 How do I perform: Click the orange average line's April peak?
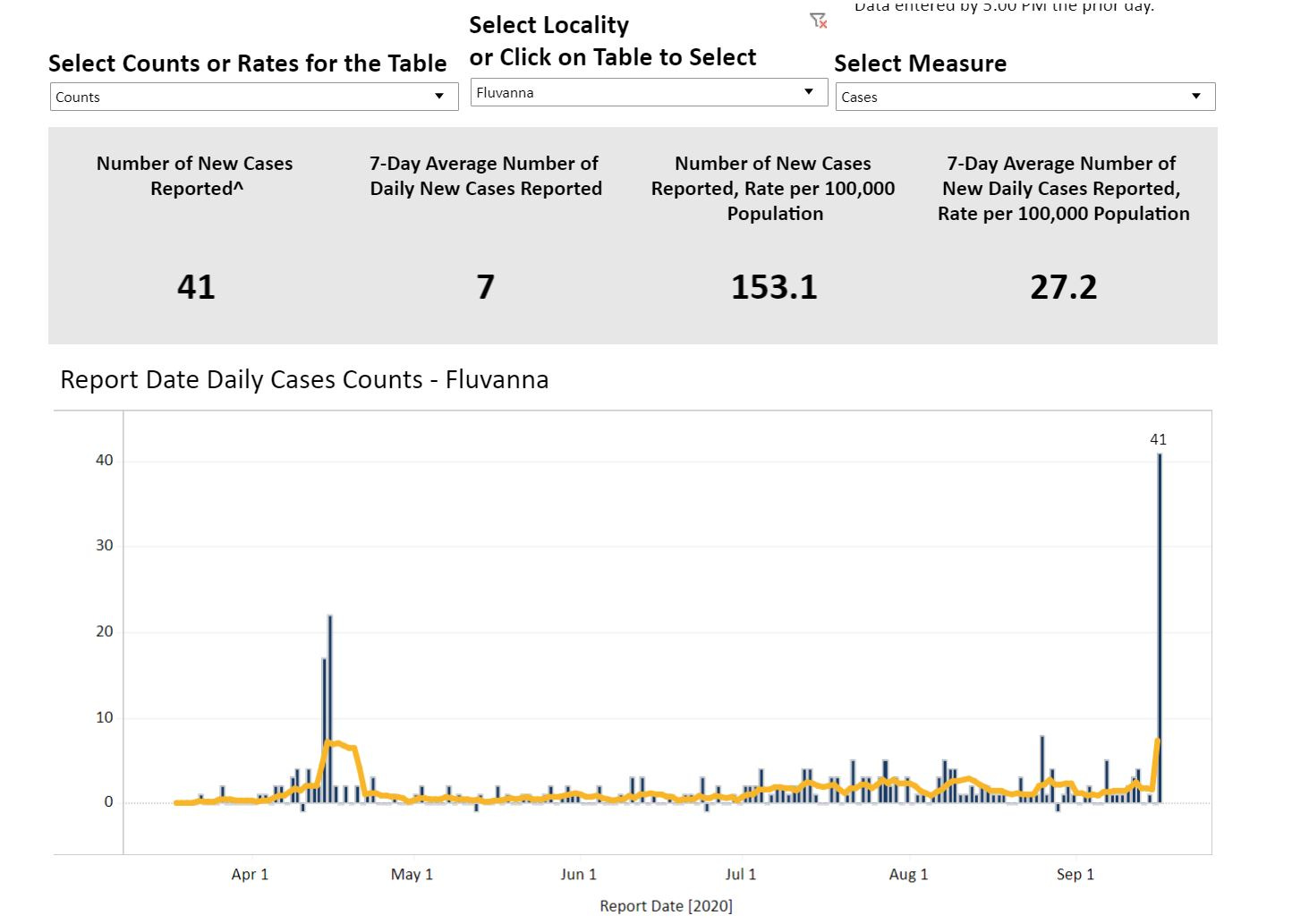click(x=336, y=742)
